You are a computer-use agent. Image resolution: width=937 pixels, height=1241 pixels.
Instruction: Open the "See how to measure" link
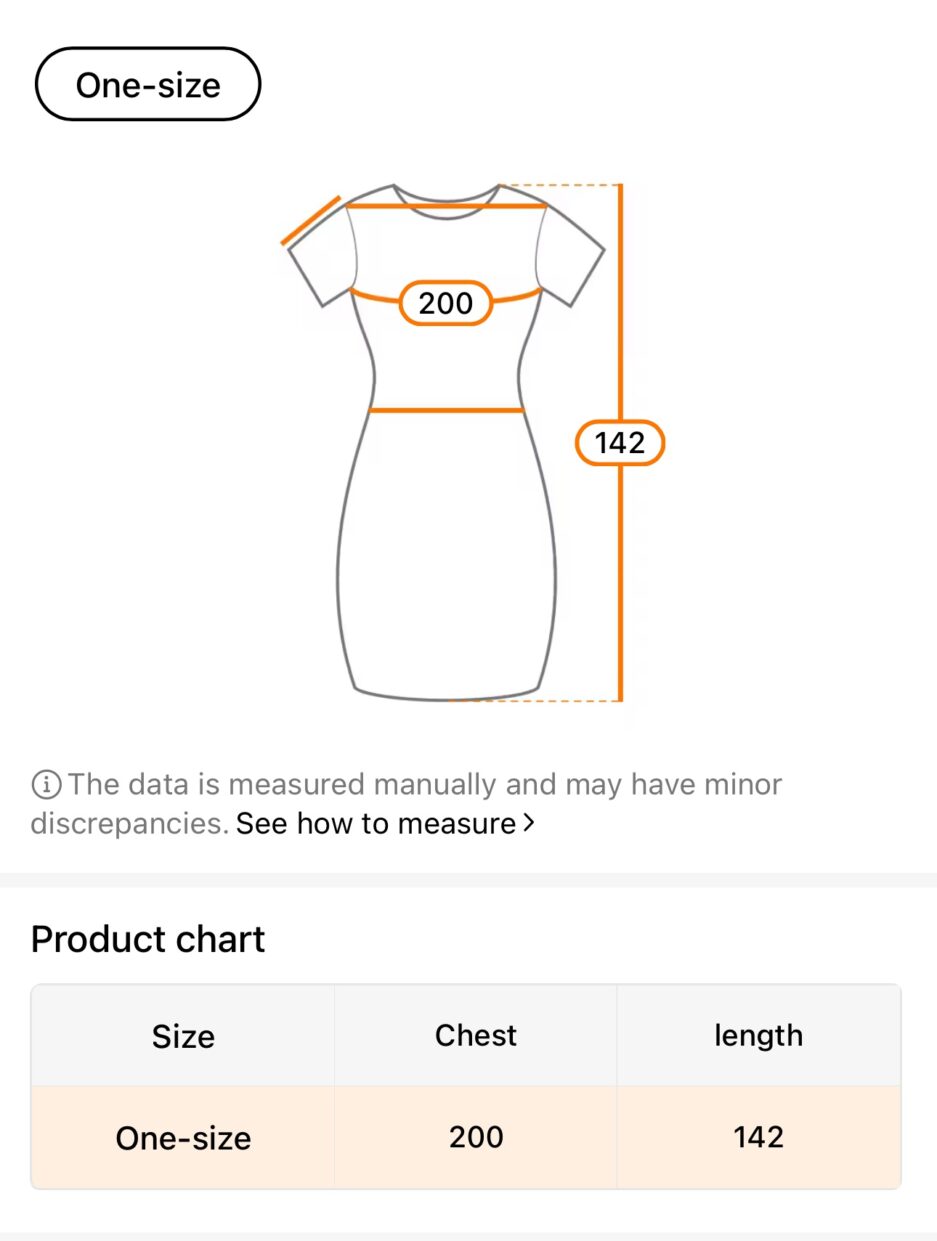[x=375, y=824]
